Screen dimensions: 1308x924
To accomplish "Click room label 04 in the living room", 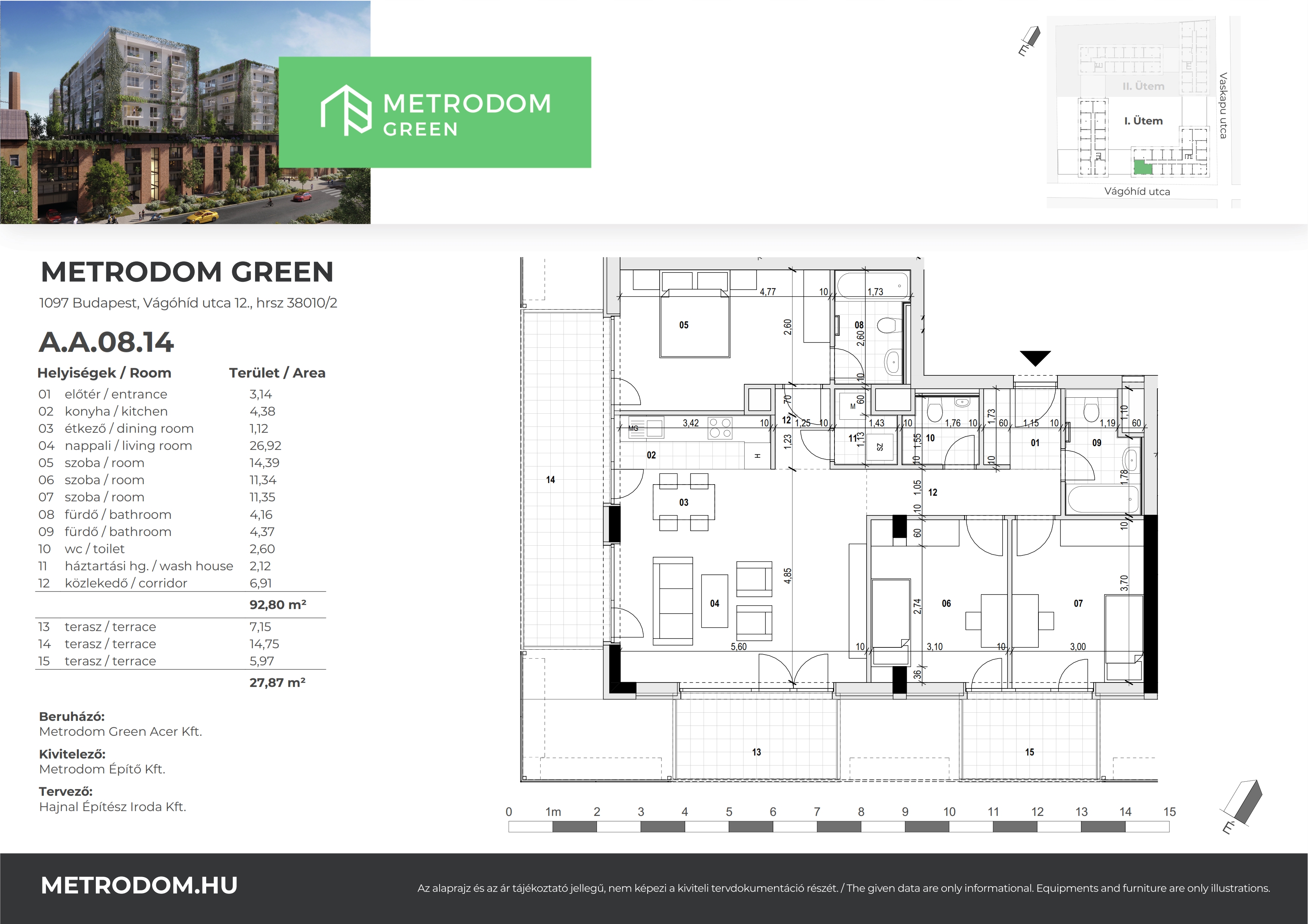I will pyautogui.click(x=714, y=603).
